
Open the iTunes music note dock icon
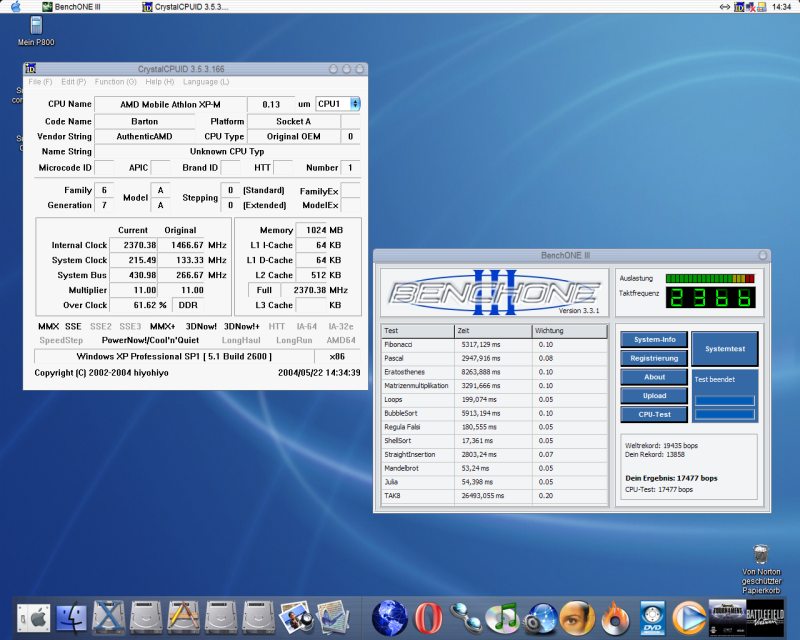(500, 618)
